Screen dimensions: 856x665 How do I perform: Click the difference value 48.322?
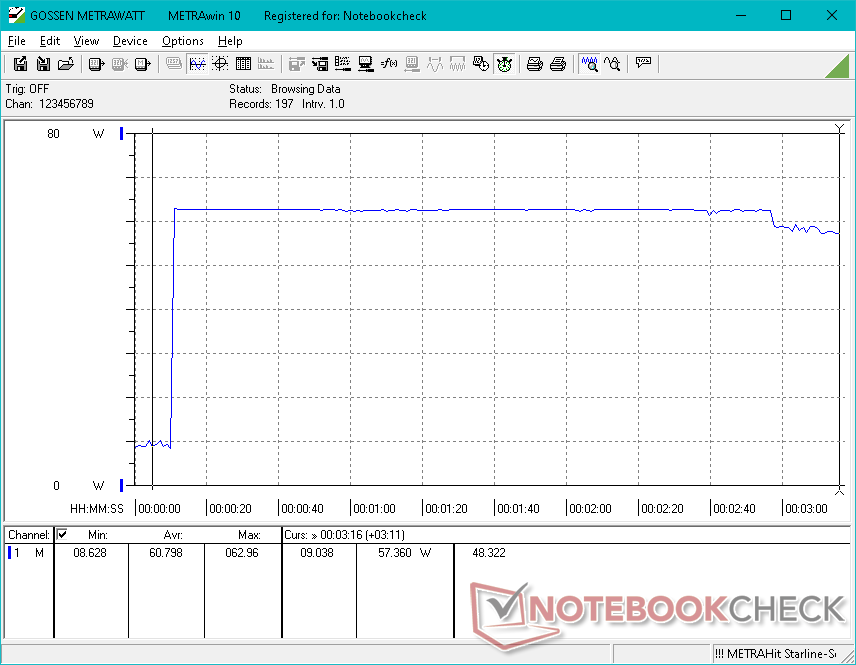pyautogui.click(x=489, y=553)
